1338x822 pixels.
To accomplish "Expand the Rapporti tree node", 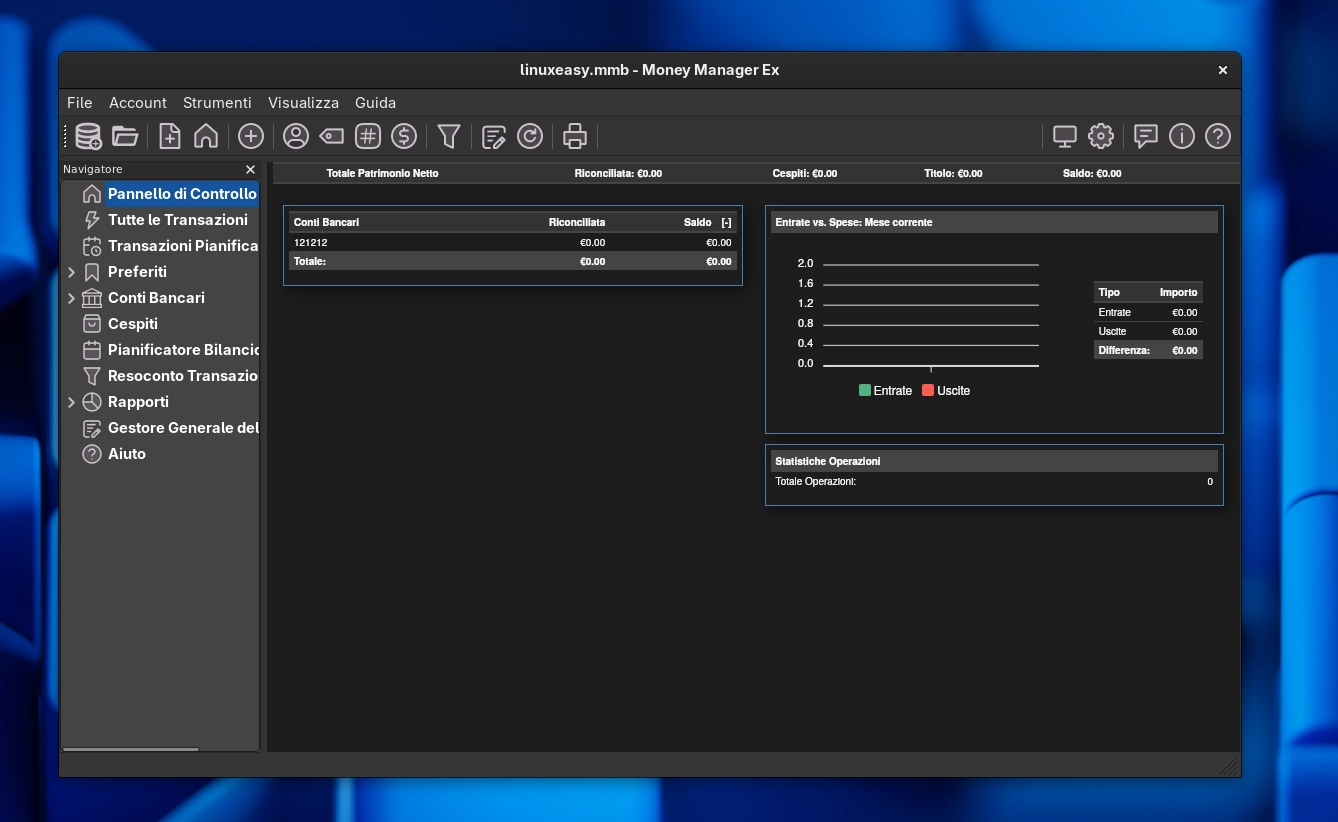I will 71,402.
